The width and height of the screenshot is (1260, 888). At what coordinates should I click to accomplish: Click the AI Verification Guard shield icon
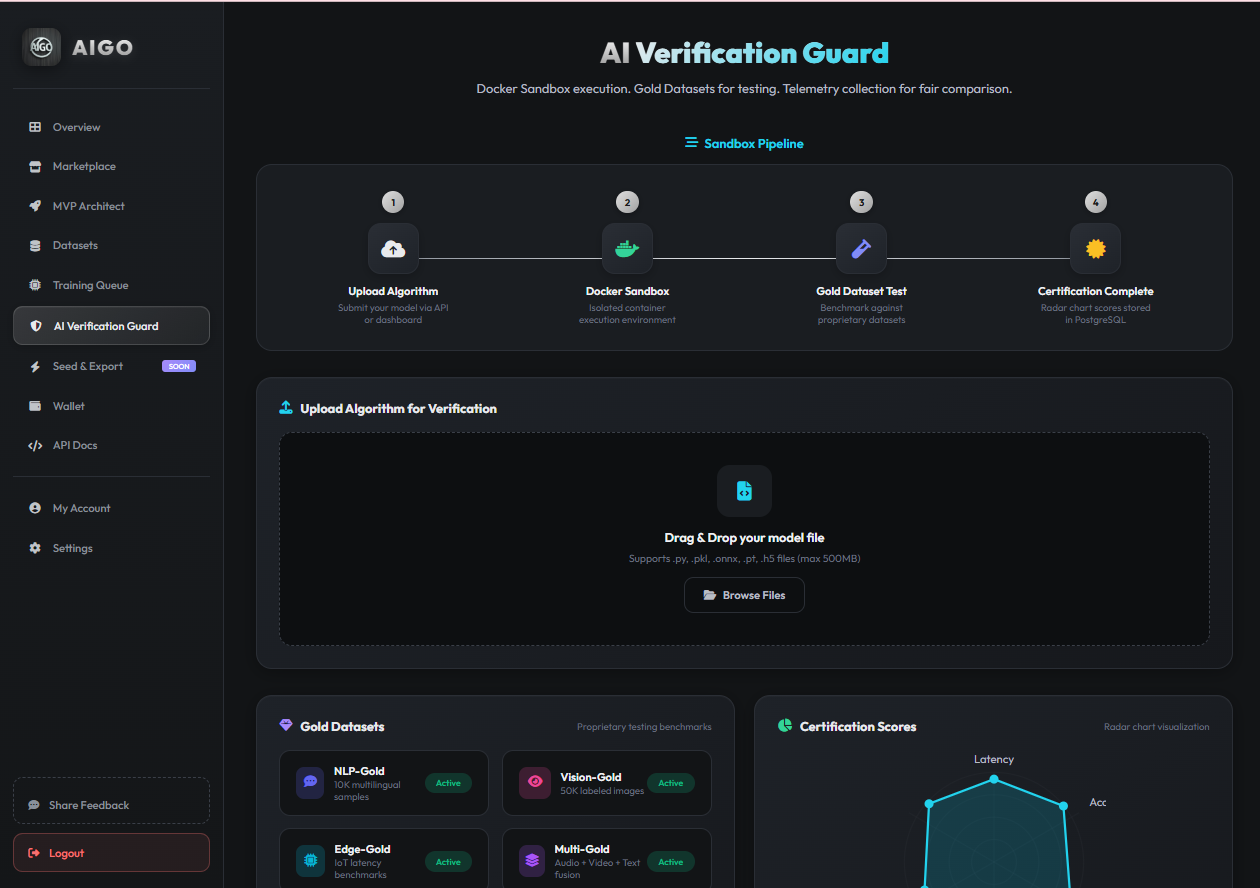pos(36,326)
